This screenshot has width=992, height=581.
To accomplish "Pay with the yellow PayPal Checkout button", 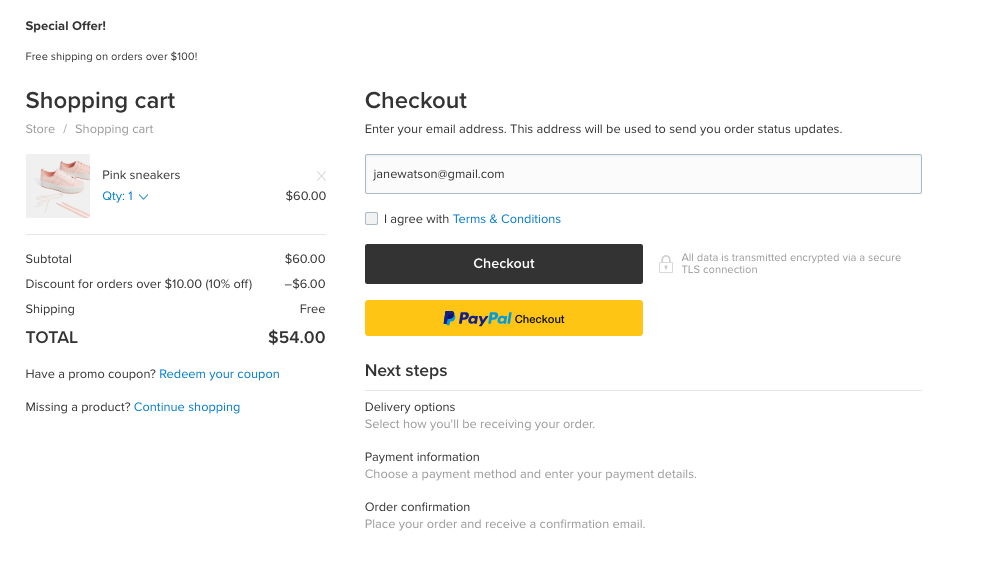I will pos(503,318).
